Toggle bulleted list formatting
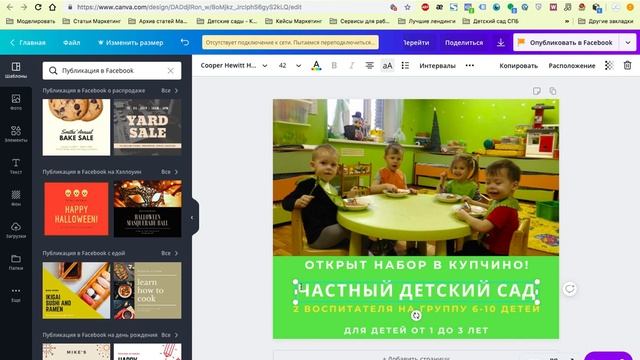This screenshot has width=640, height=360. pyautogui.click(x=405, y=65)
